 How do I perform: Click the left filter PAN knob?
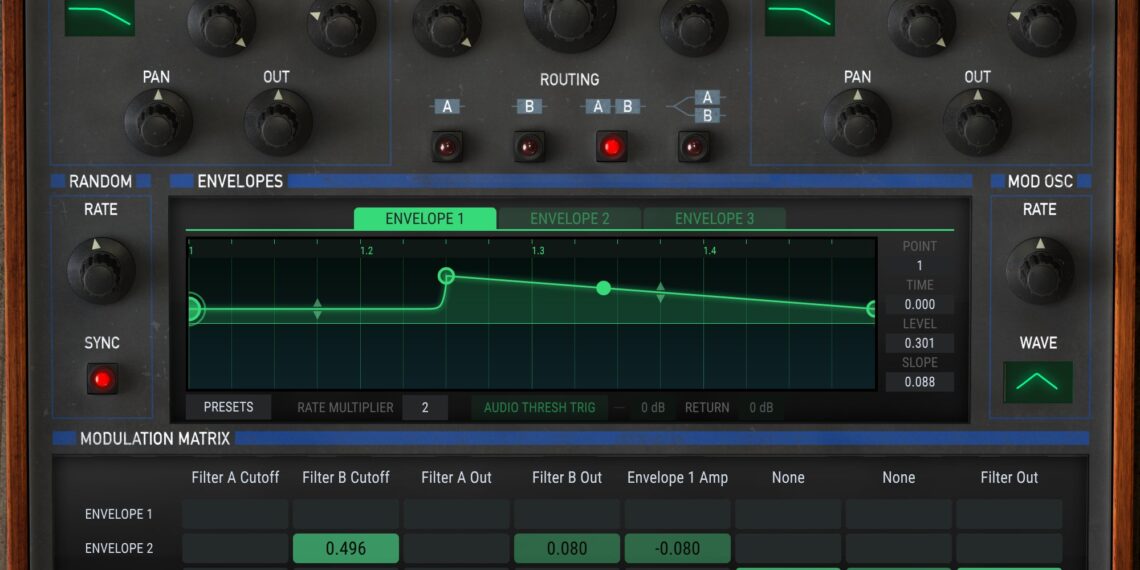coord(157,122)
